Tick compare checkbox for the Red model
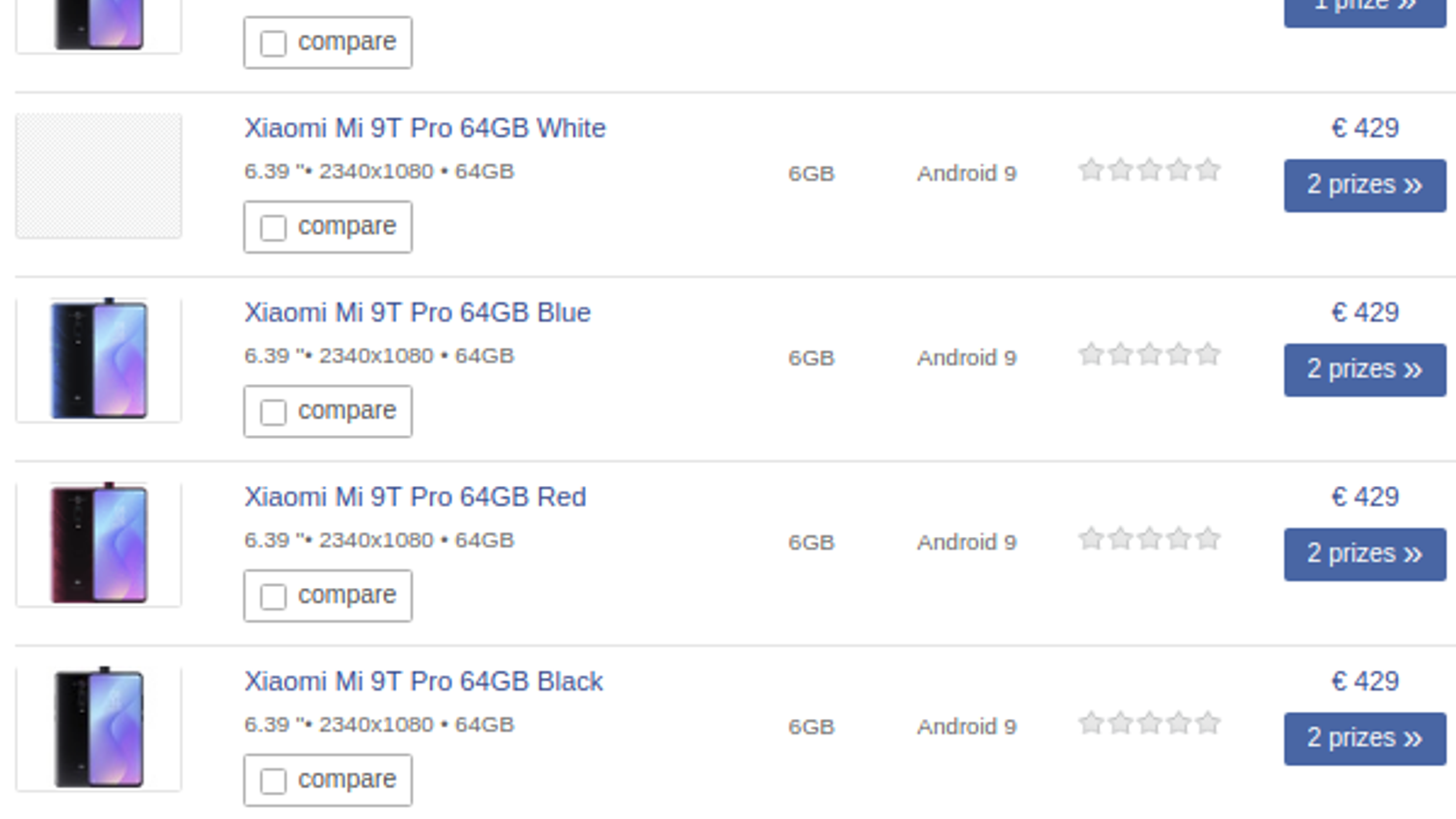1456x819 pixels. click(x=273, y=596)
